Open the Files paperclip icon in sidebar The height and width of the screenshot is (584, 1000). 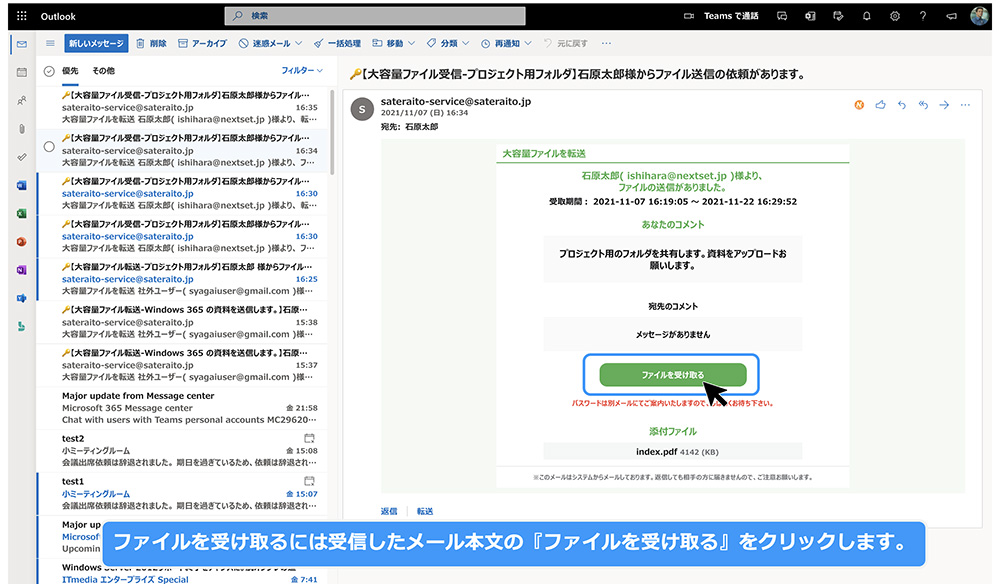tap(22, 129)
